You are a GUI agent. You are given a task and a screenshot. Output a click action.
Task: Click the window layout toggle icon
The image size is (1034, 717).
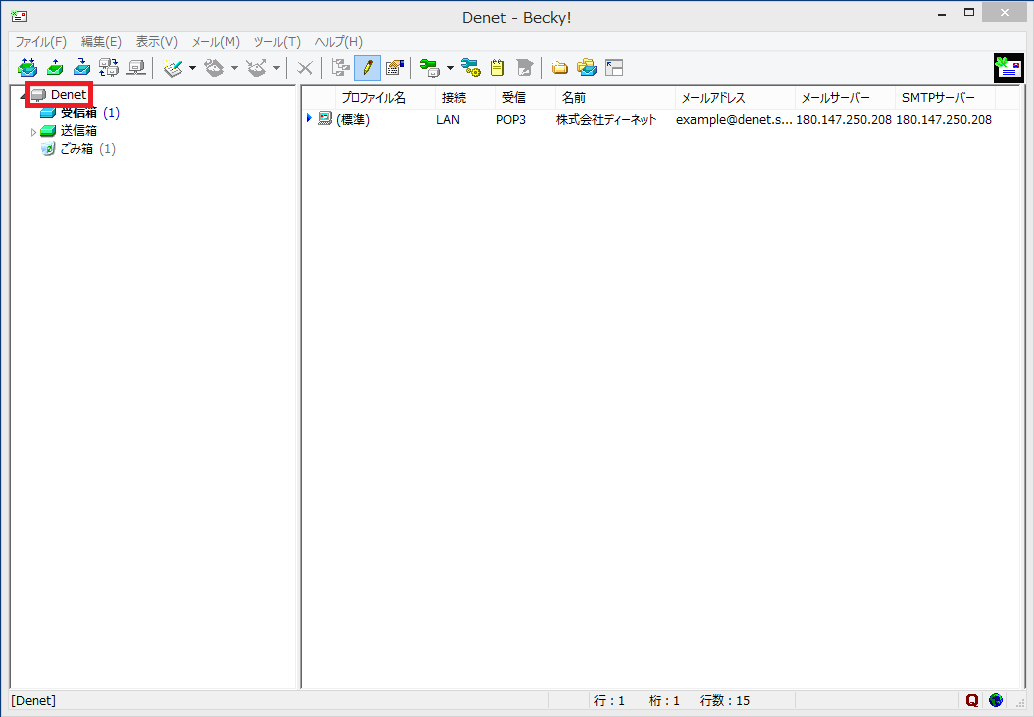pyautogui.click(x=614, y=67)
